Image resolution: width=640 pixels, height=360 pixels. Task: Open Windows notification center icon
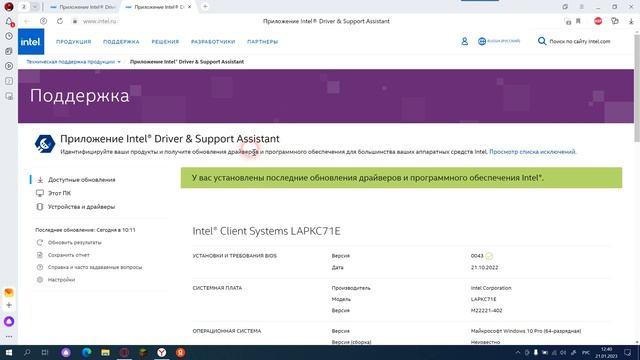point(628,353)
